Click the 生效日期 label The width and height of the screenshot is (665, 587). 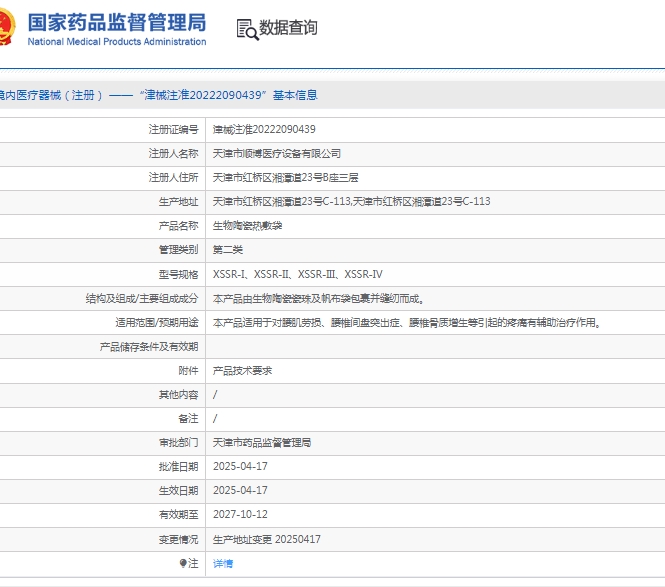(178, 491)
